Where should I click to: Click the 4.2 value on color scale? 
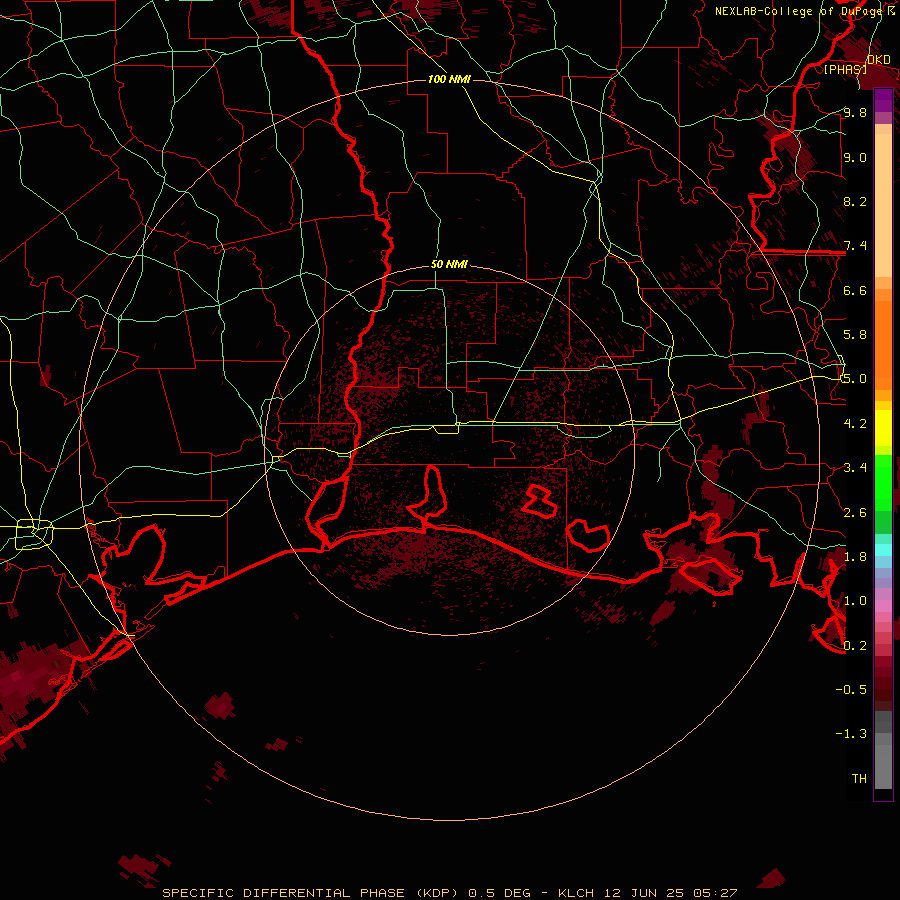pos(855,424)
